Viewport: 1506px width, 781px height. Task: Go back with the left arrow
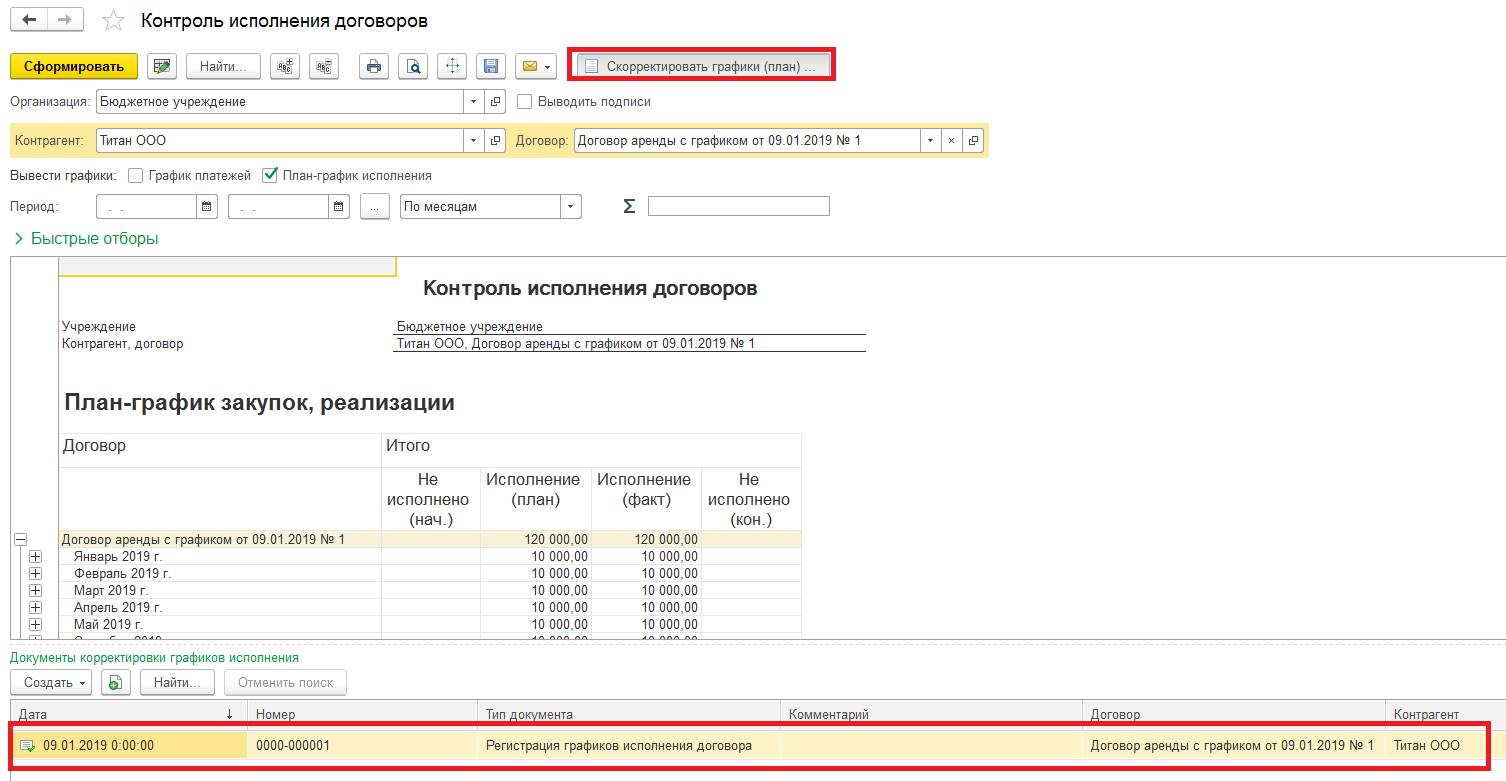[28, 20]
